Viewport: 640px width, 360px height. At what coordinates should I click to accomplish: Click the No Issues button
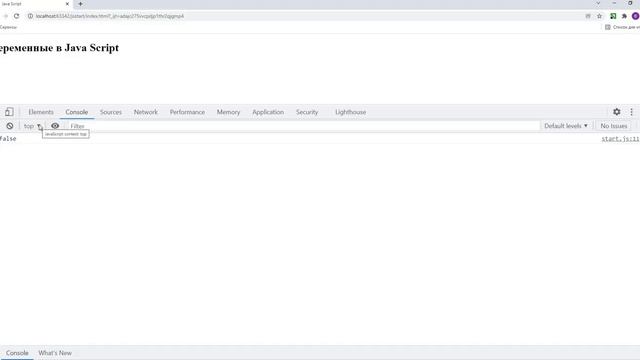point(613,126)
